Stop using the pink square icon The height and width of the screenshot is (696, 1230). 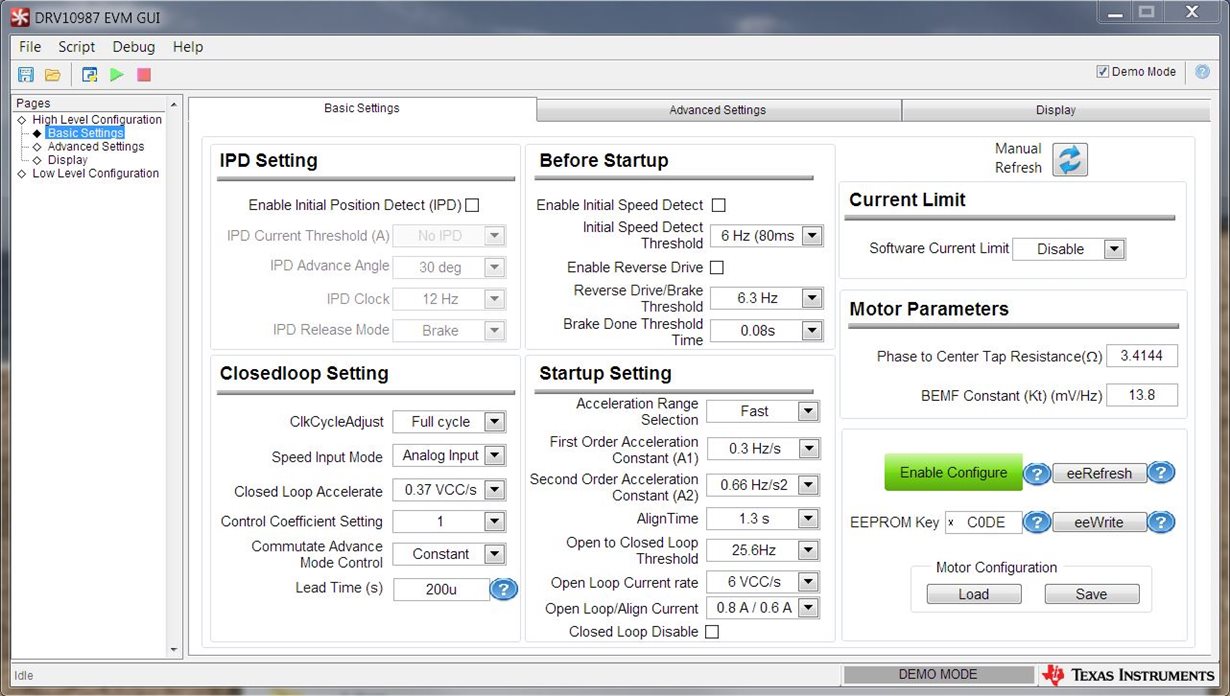[x=144, y=75]
